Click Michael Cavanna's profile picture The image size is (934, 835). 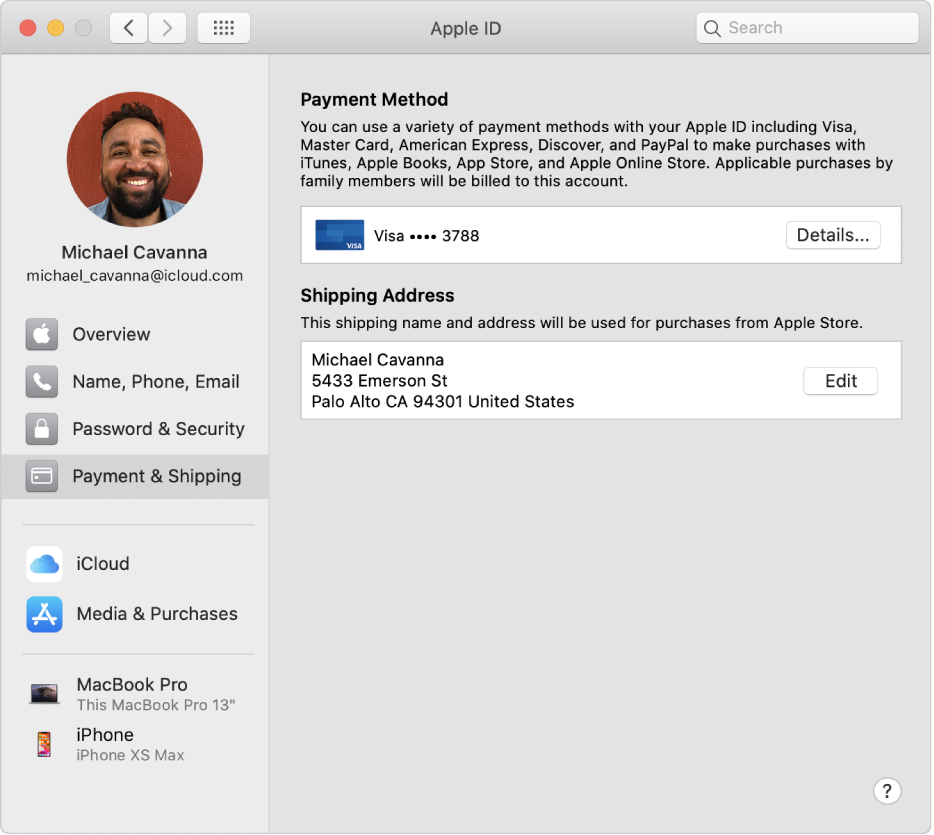pyautogui.click(x=134, y=159)
